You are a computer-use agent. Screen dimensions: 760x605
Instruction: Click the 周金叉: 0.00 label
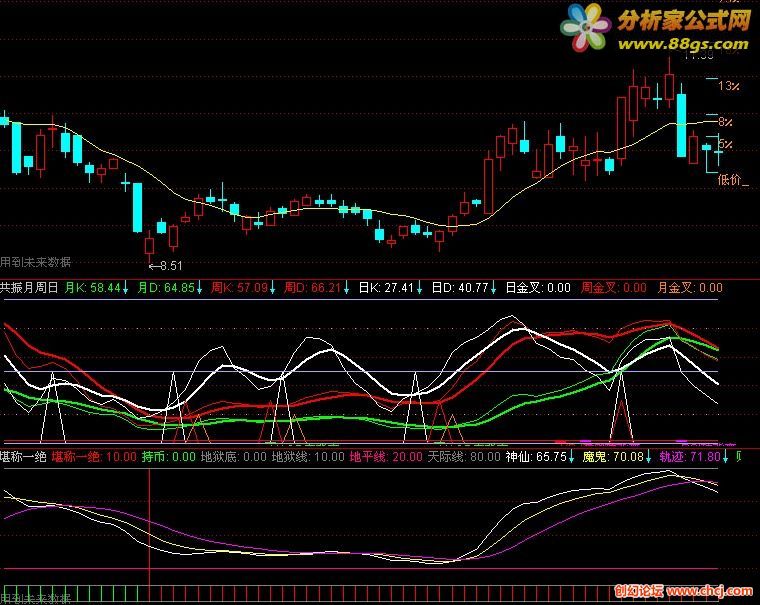614,288
